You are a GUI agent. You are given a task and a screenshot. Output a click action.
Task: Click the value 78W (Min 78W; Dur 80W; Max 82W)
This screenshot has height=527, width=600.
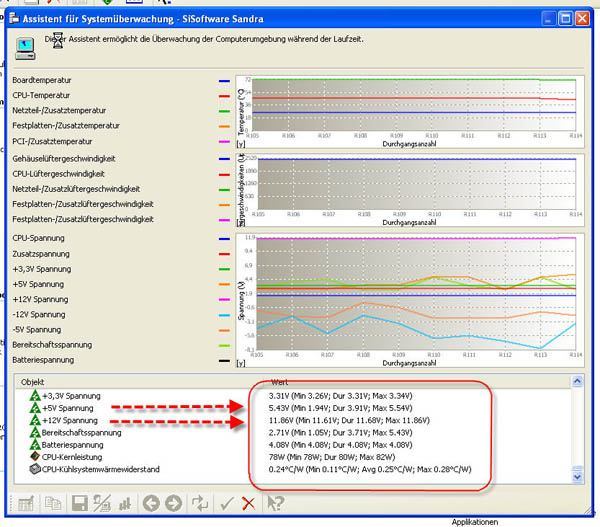point(332,457)
